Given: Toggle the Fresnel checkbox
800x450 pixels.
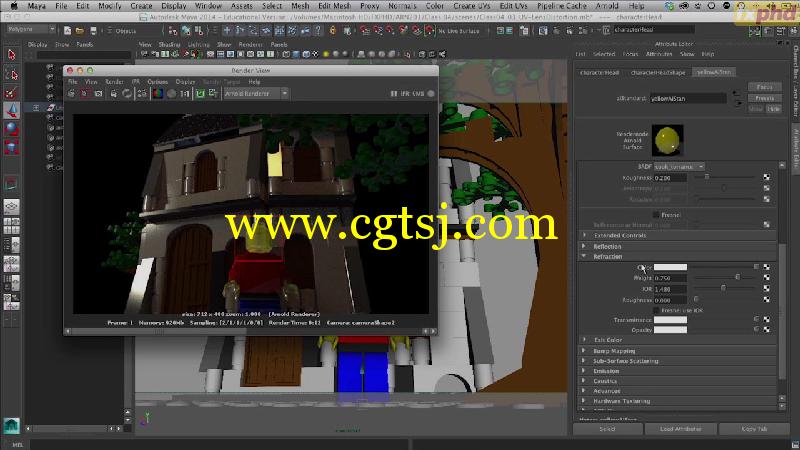Looking at the screenshot, I should [656, 215].
